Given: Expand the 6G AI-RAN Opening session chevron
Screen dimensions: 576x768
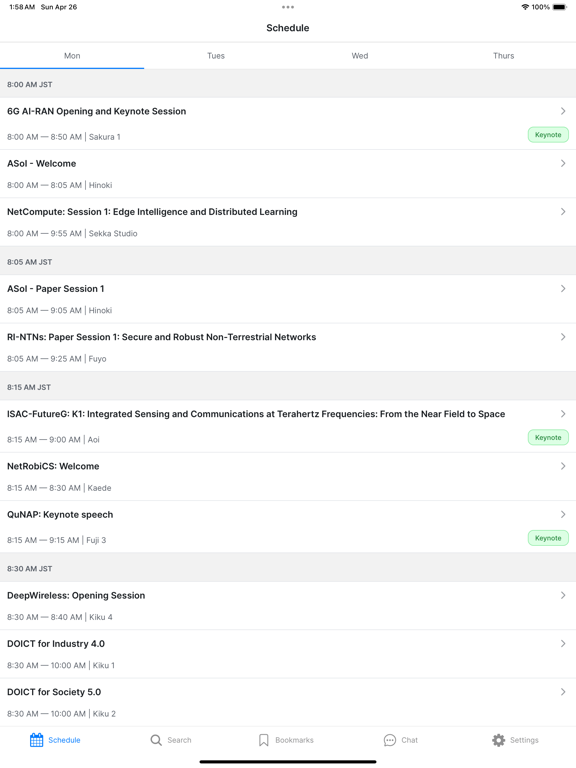Looking at the screenshot, I should (563, 111).
